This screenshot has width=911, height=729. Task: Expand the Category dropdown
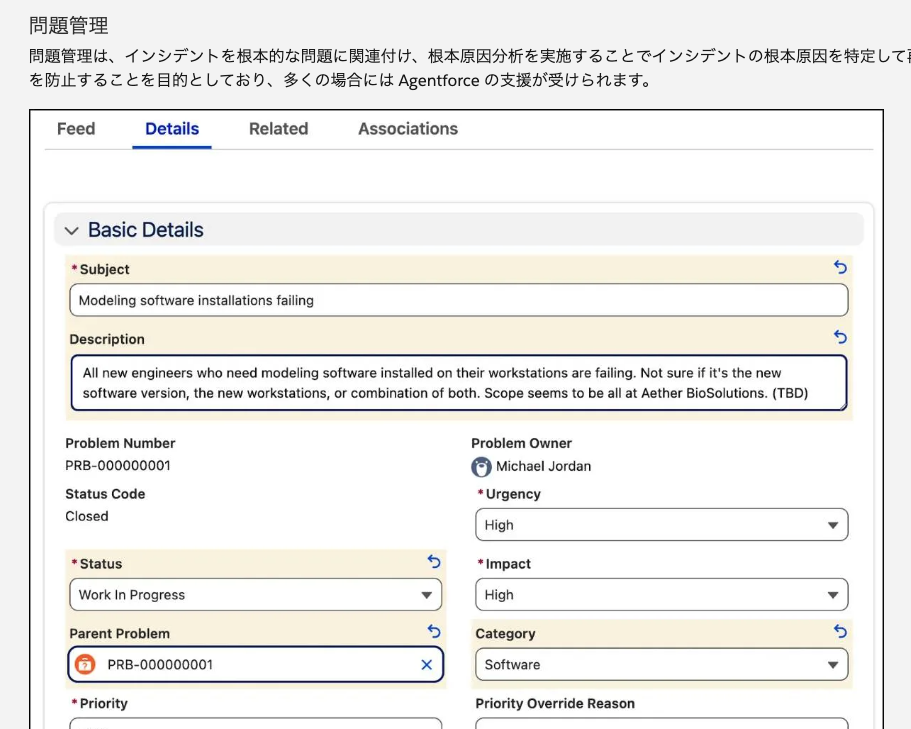(661, 665)
